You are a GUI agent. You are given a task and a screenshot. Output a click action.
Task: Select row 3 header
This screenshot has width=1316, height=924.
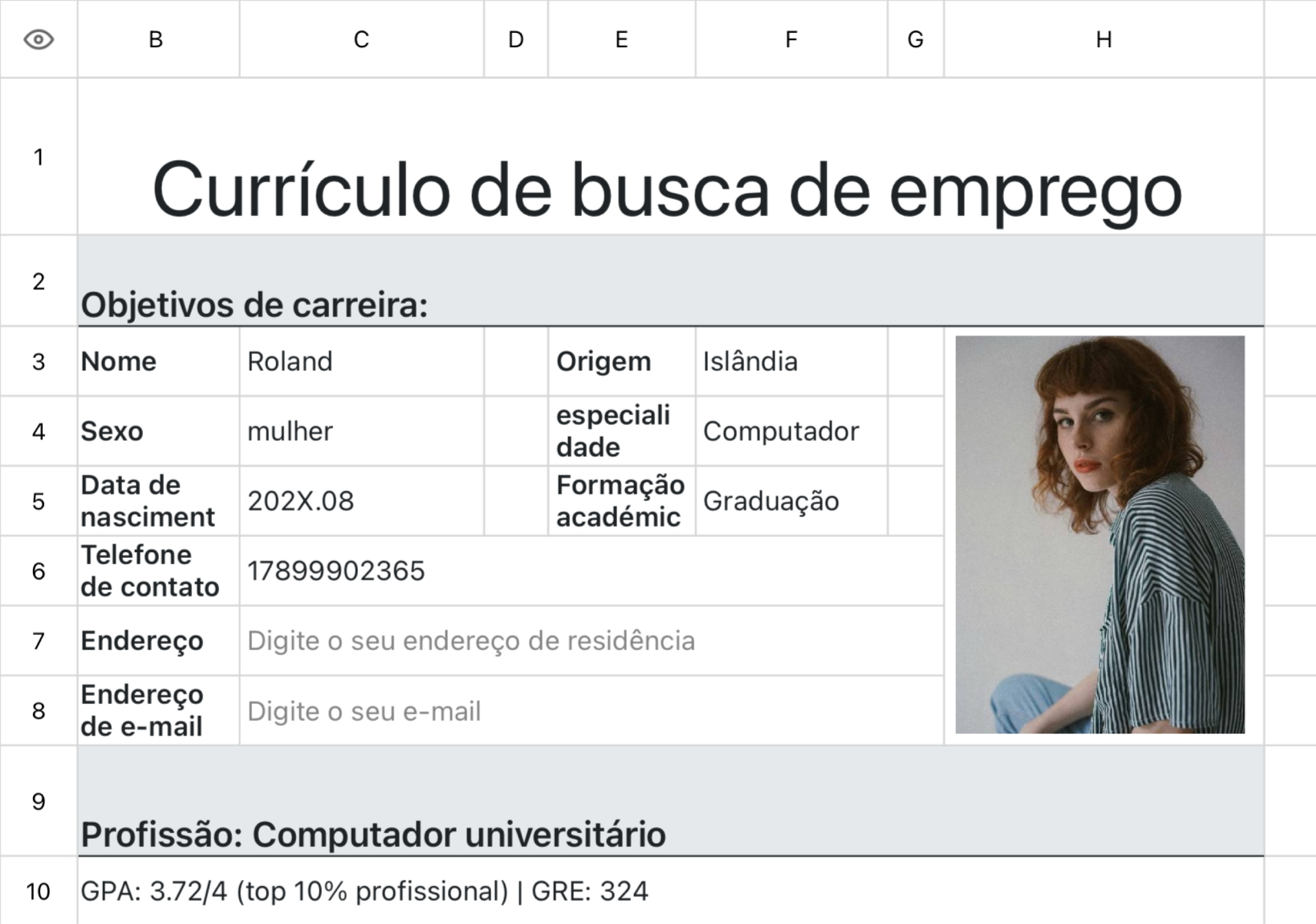(39, 361)
